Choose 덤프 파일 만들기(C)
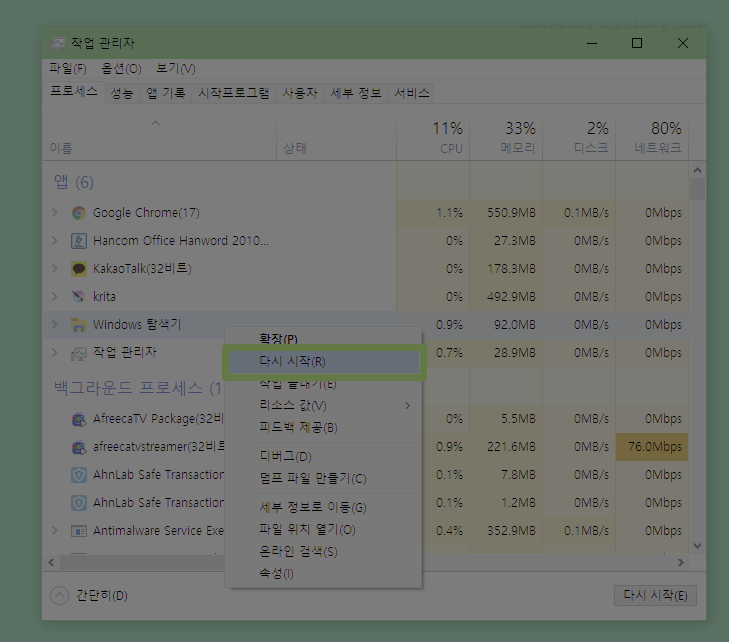 tap(324, 478)
